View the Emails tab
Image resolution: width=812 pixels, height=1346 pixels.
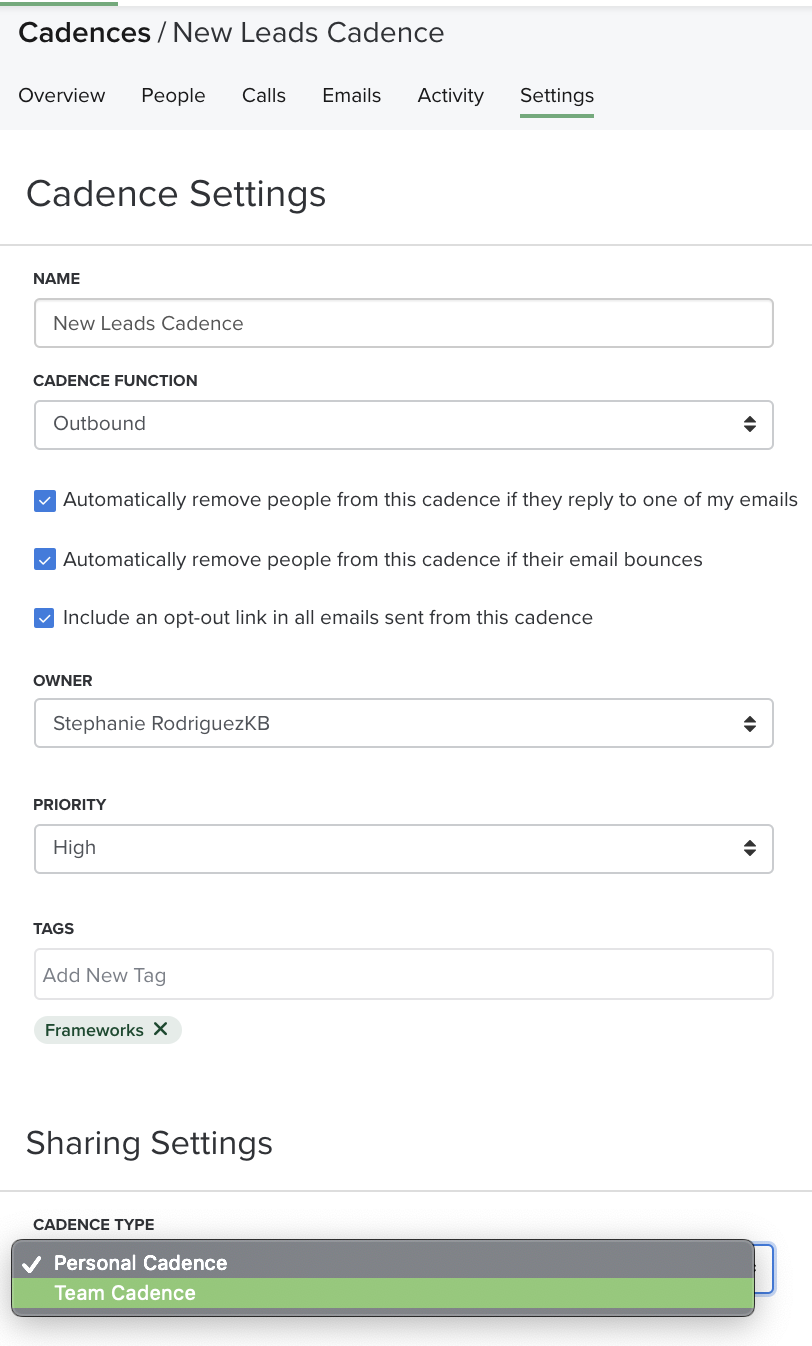coord(352,96)
